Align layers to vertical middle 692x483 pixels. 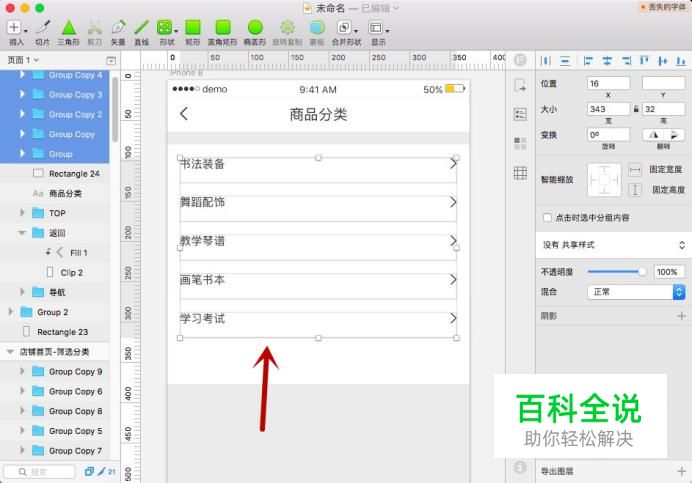click(x=662, y=61)
